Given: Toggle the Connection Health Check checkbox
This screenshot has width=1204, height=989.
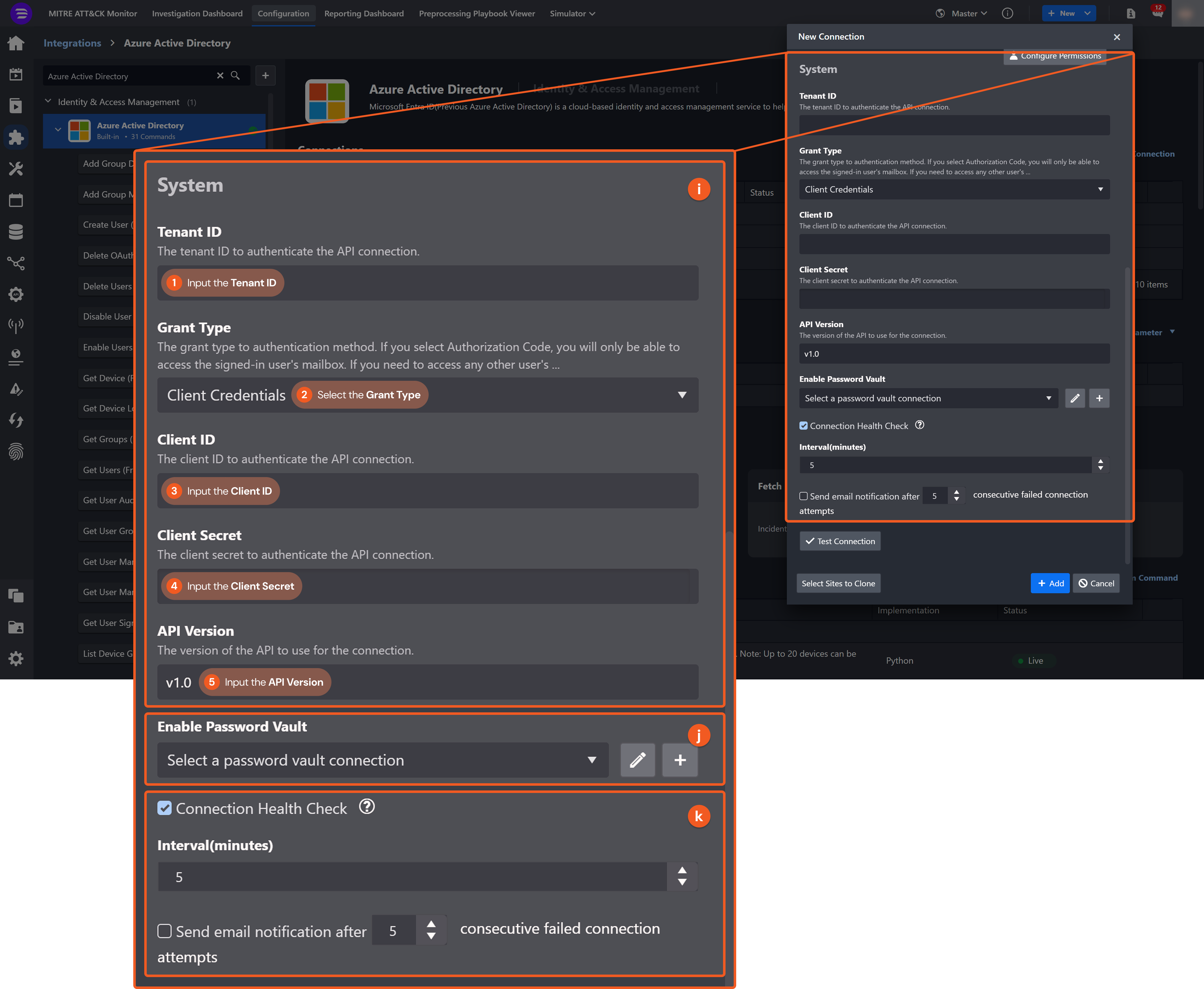Looking at the screenshot, I should click(804, 426).
